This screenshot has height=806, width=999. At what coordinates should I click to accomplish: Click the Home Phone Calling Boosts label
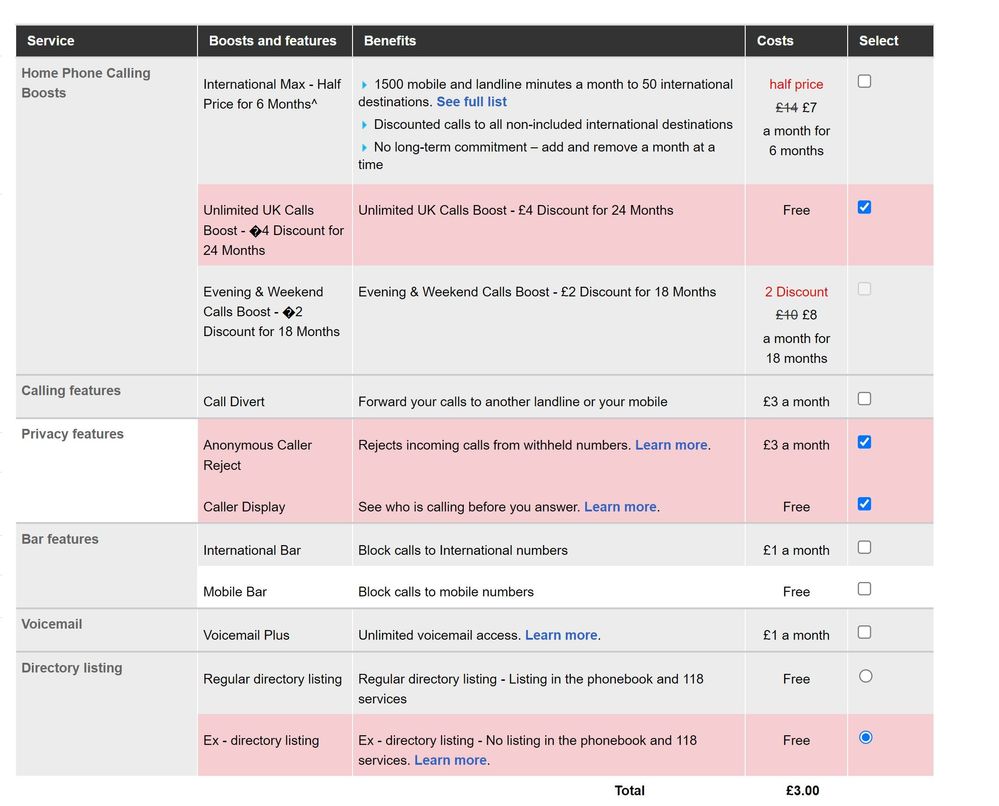pyautogui.click(x=86, y=83)
